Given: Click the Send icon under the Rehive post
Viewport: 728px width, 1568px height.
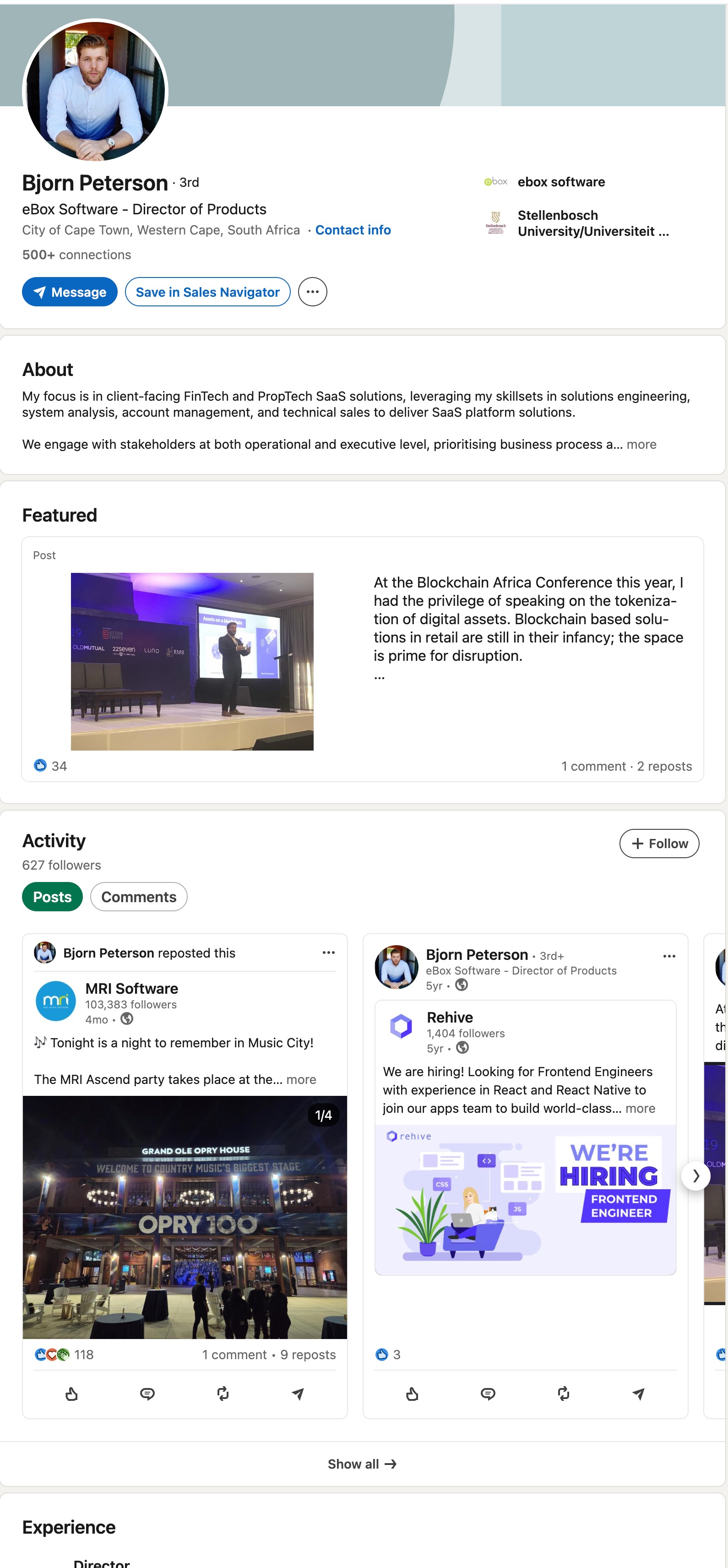Looking at the screenshot, I should click(x=639, y=1394).
